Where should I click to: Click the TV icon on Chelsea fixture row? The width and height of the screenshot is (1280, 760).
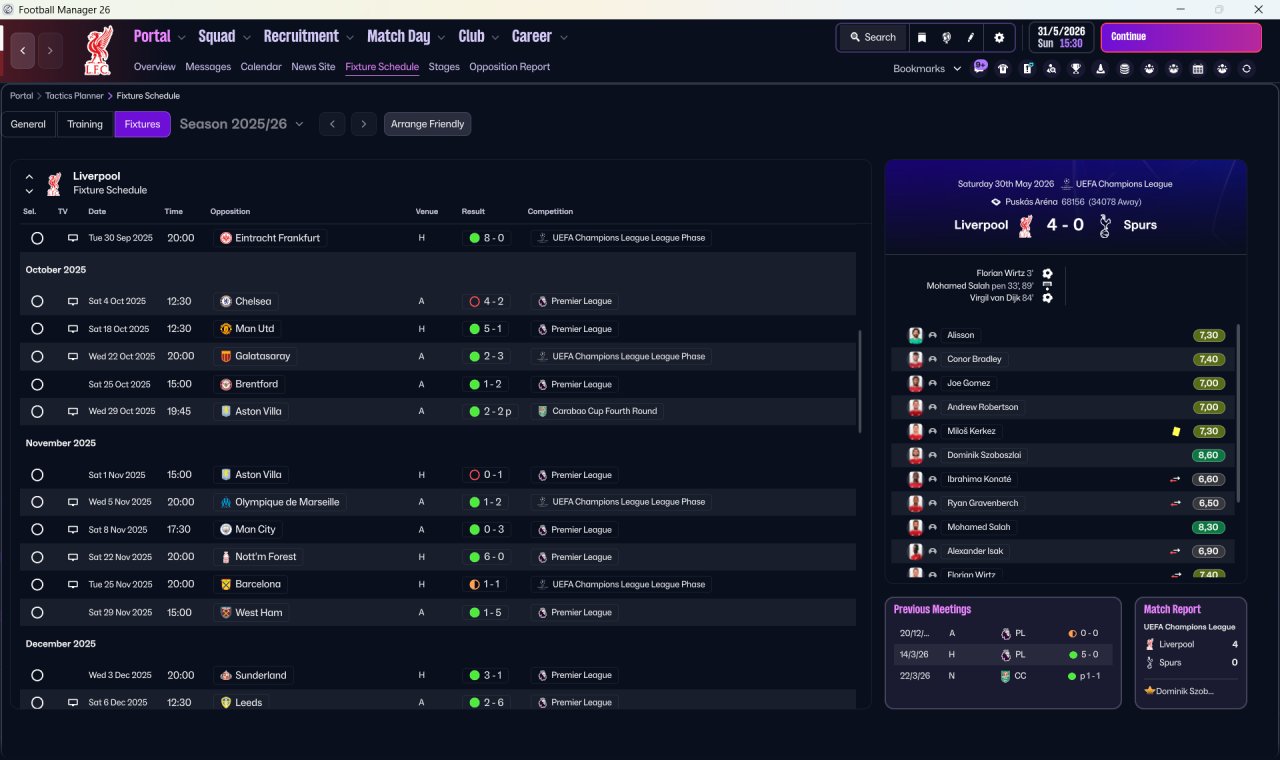coord(72,301)
